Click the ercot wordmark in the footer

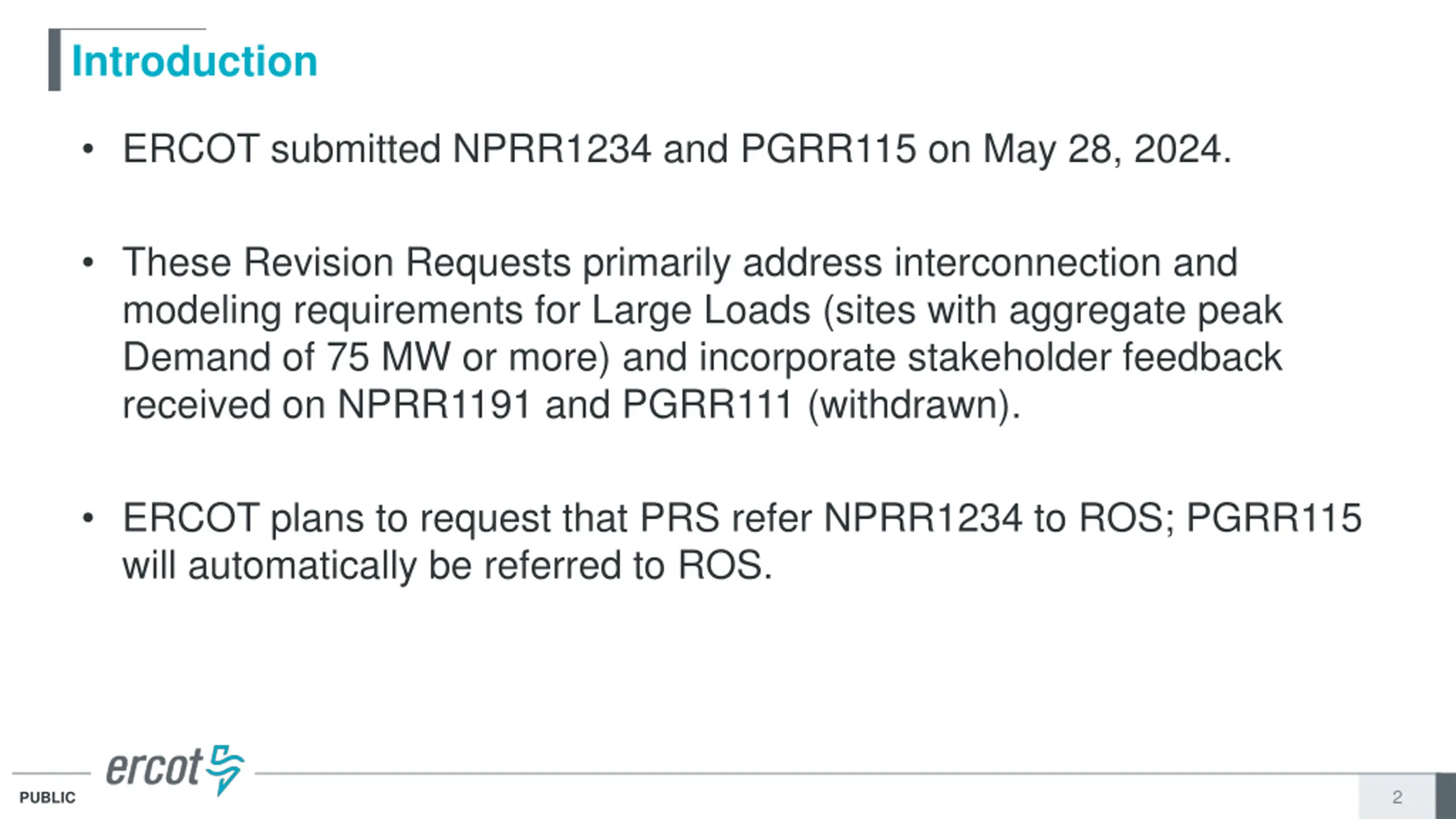(154, 767)
